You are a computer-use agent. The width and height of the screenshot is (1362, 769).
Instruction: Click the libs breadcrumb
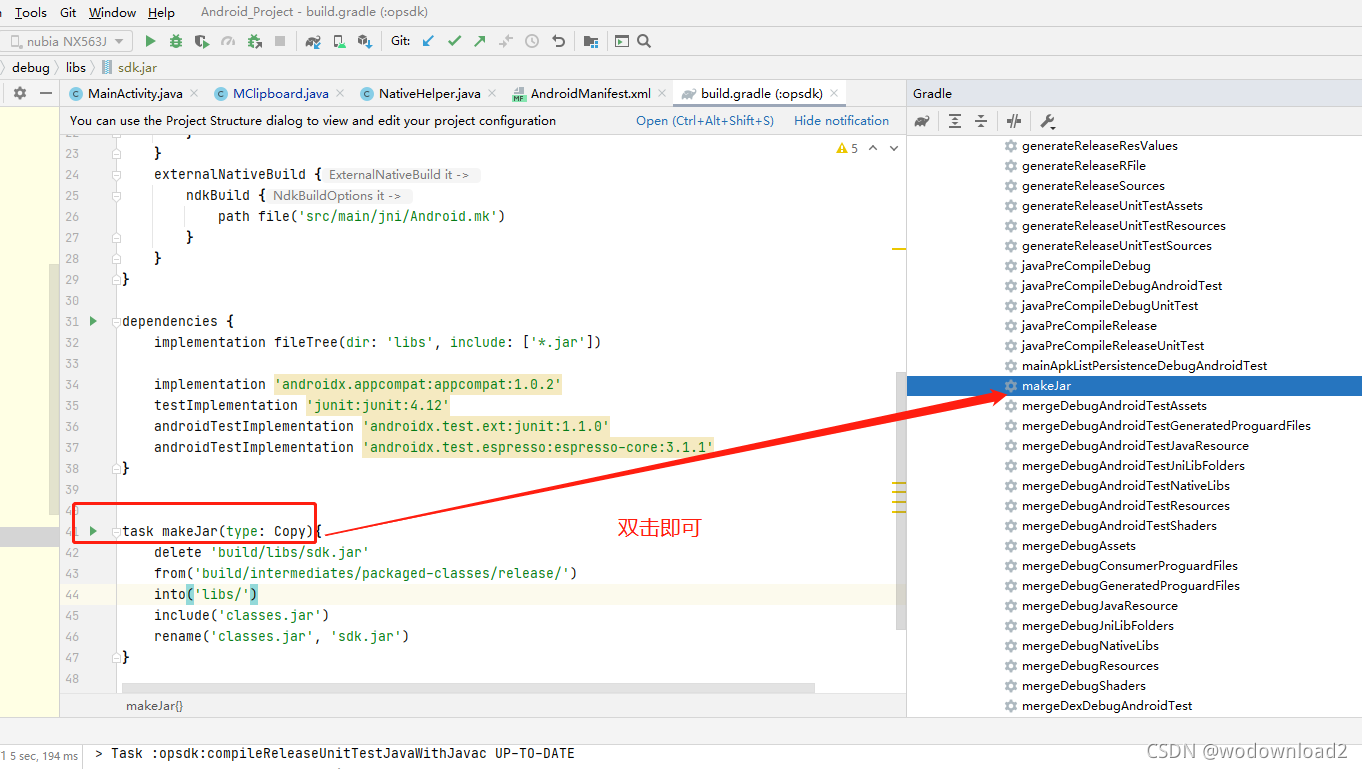point(76,67)
